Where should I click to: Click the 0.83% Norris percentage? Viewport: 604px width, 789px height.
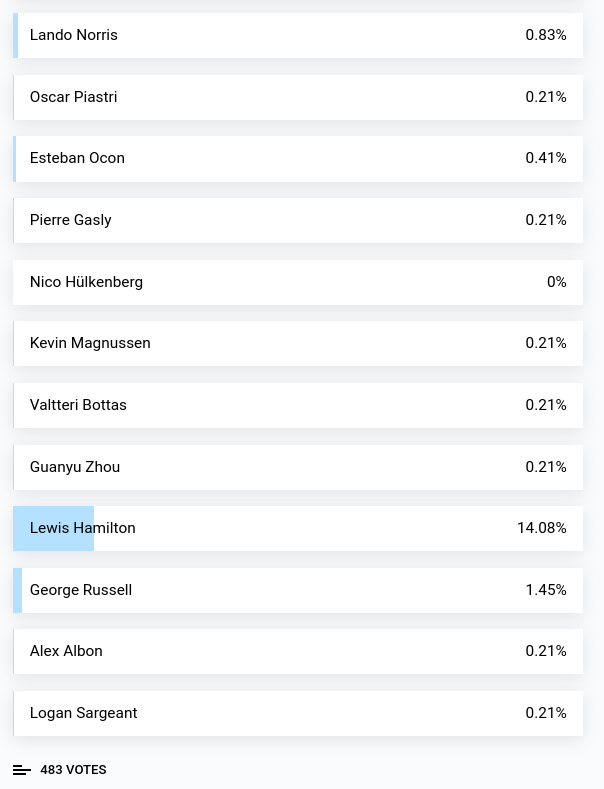tap(545, 35)
